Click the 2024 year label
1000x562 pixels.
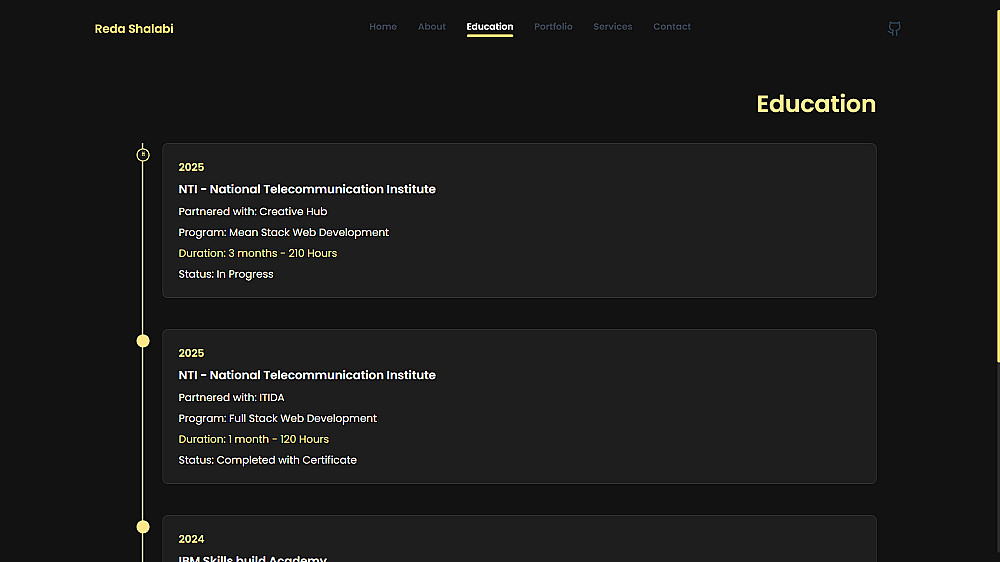[191, 539]
